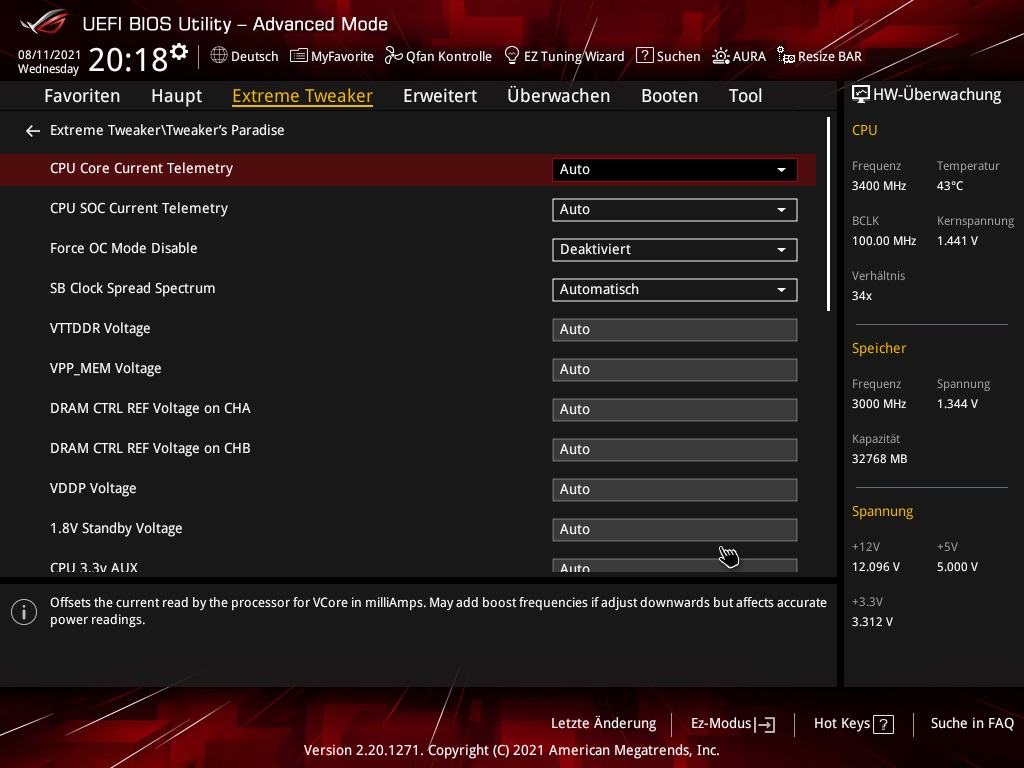Click the Ez-Modus exit arrow icon
This screenshot has height=768, width=1024.
765,724
